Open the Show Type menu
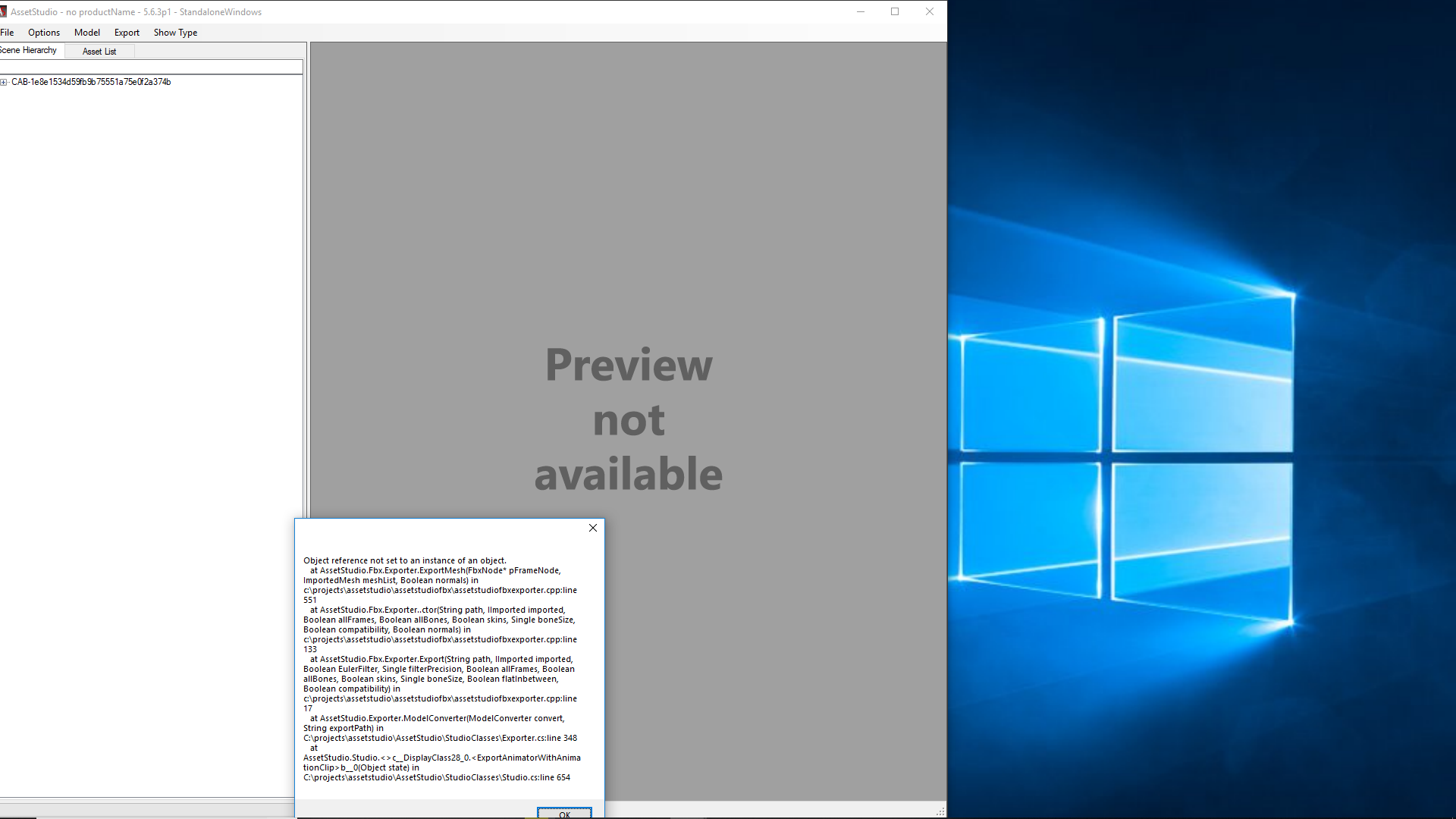1456x819 pixels. click(x=175, y=33)
